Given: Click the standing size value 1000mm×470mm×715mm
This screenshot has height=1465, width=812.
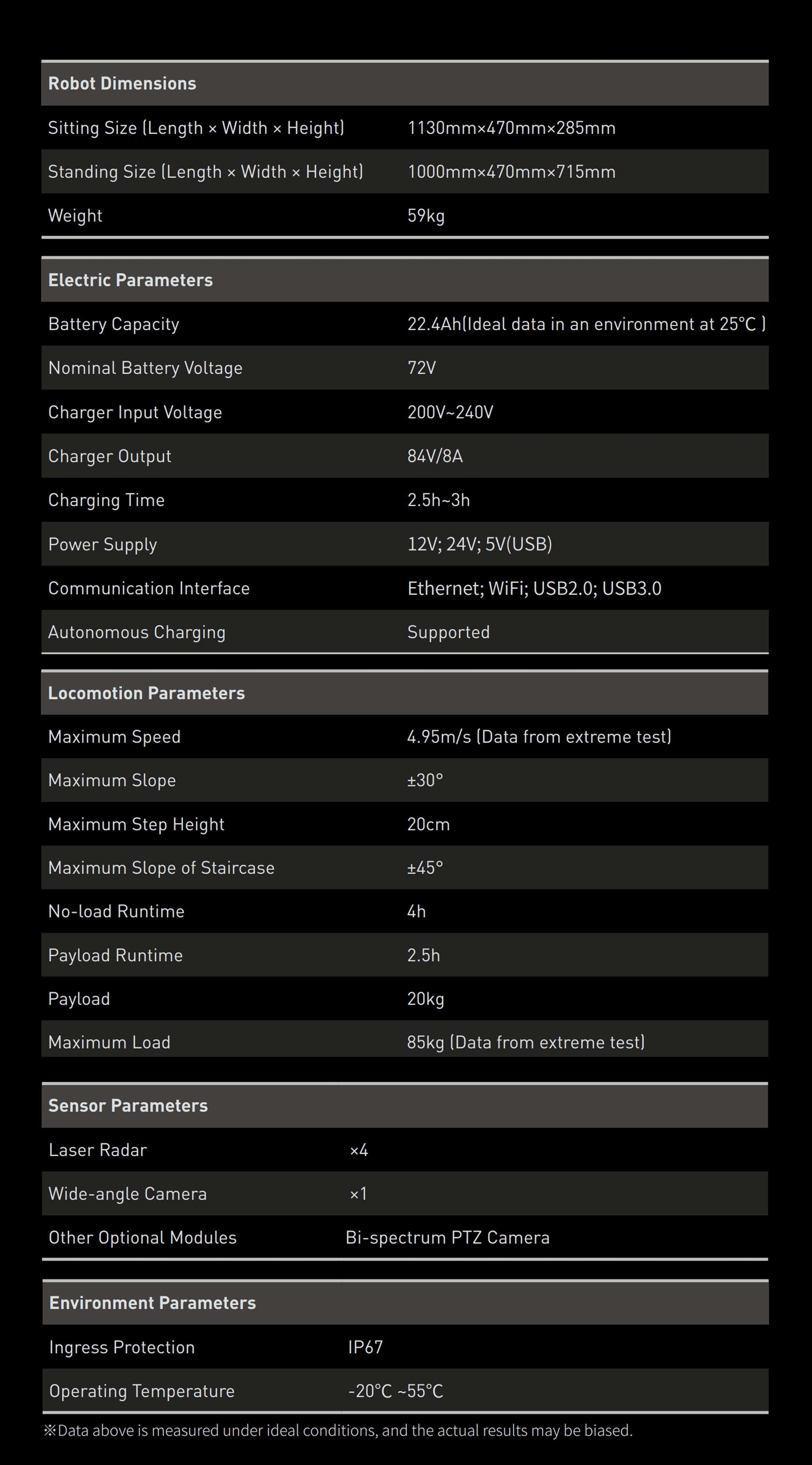Looking at the screenshot, I should [511, 172].
